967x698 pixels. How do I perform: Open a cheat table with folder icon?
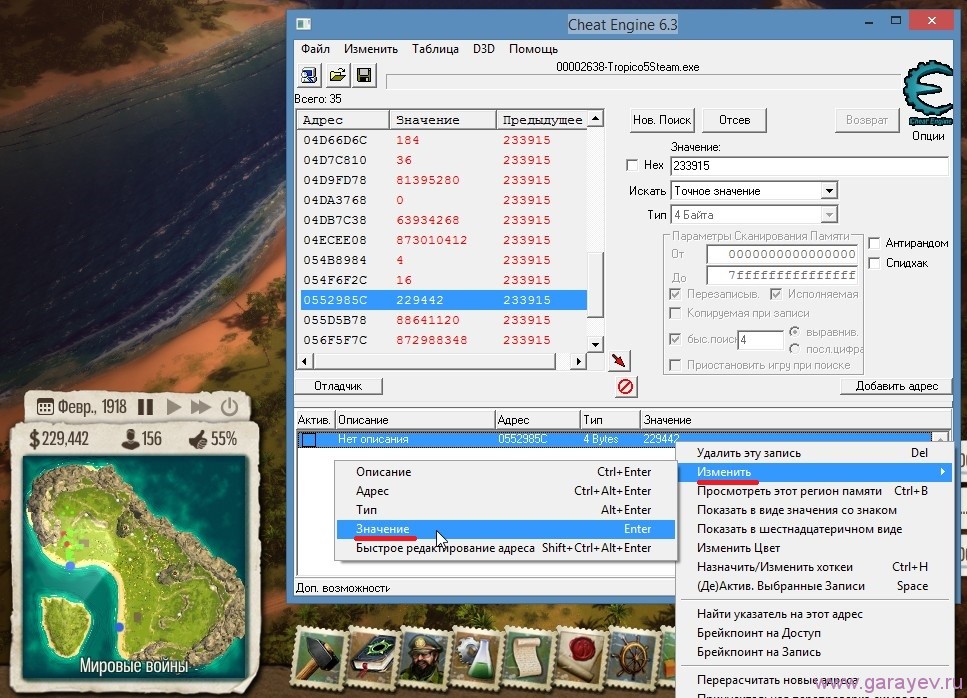coord(337,75)
